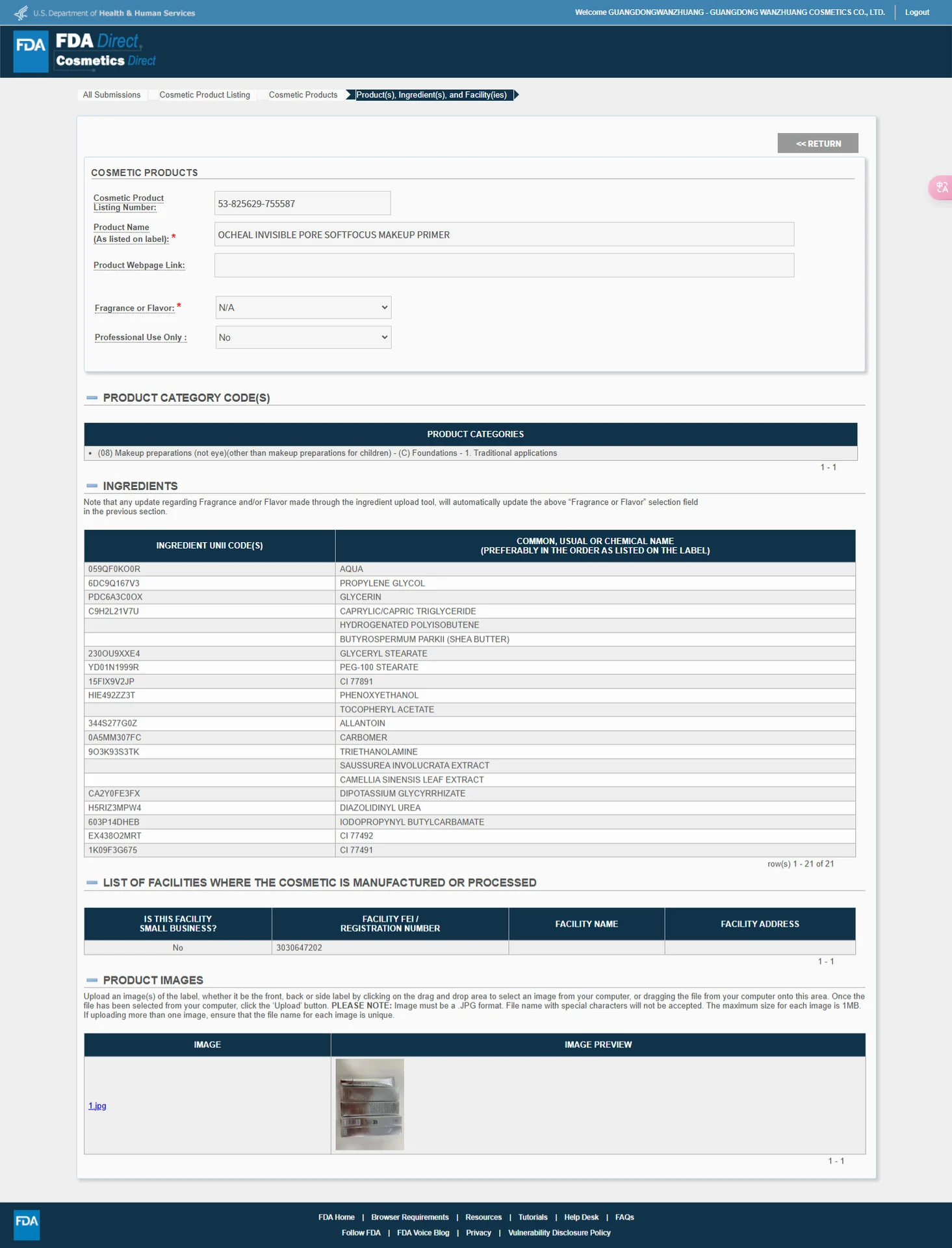The height and width of the screenshot is (1248, 952).
Task: Select the CAPRYLIC/CAPRIC TRIGLYCERIDE cell
Action: (595, 612)
